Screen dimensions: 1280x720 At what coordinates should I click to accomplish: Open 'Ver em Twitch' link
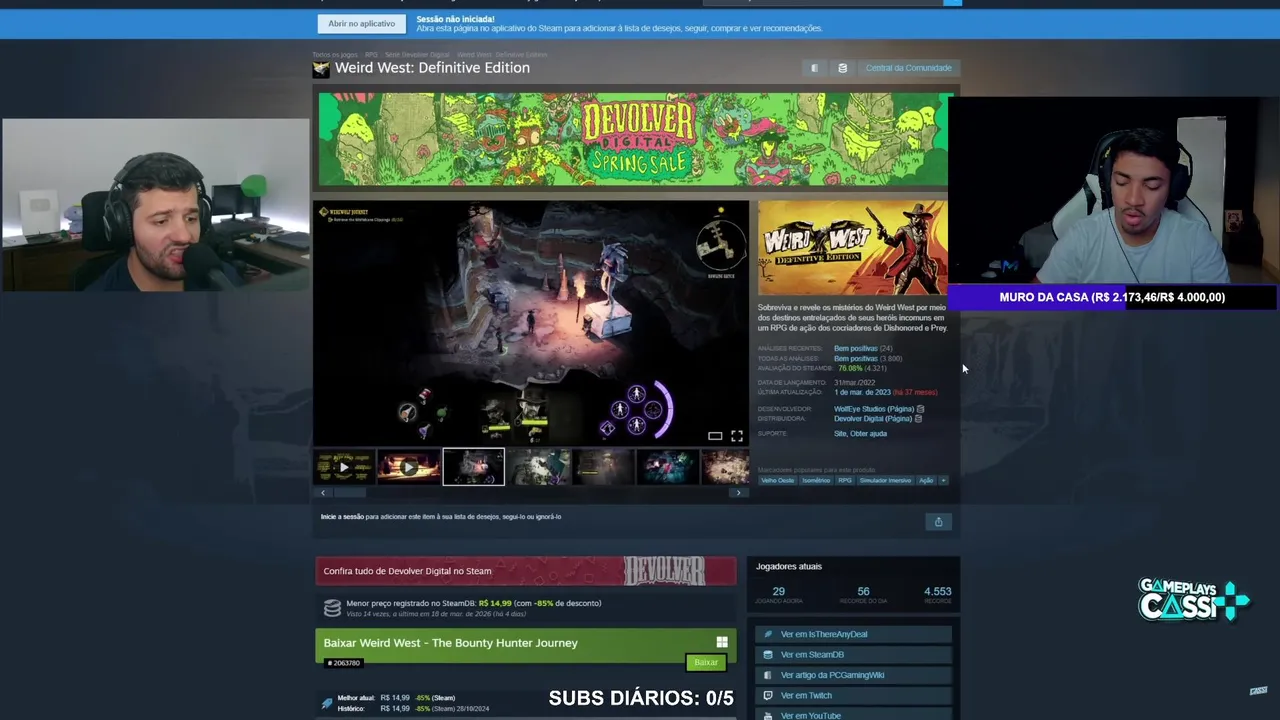(x=853, y=695)
